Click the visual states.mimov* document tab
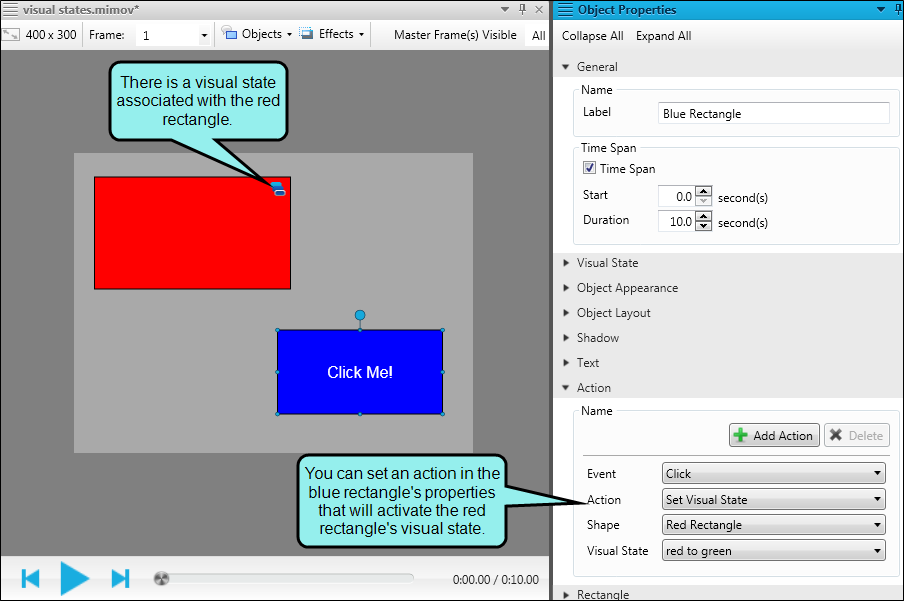Viewport: 904px width, 601px height. 81,10
